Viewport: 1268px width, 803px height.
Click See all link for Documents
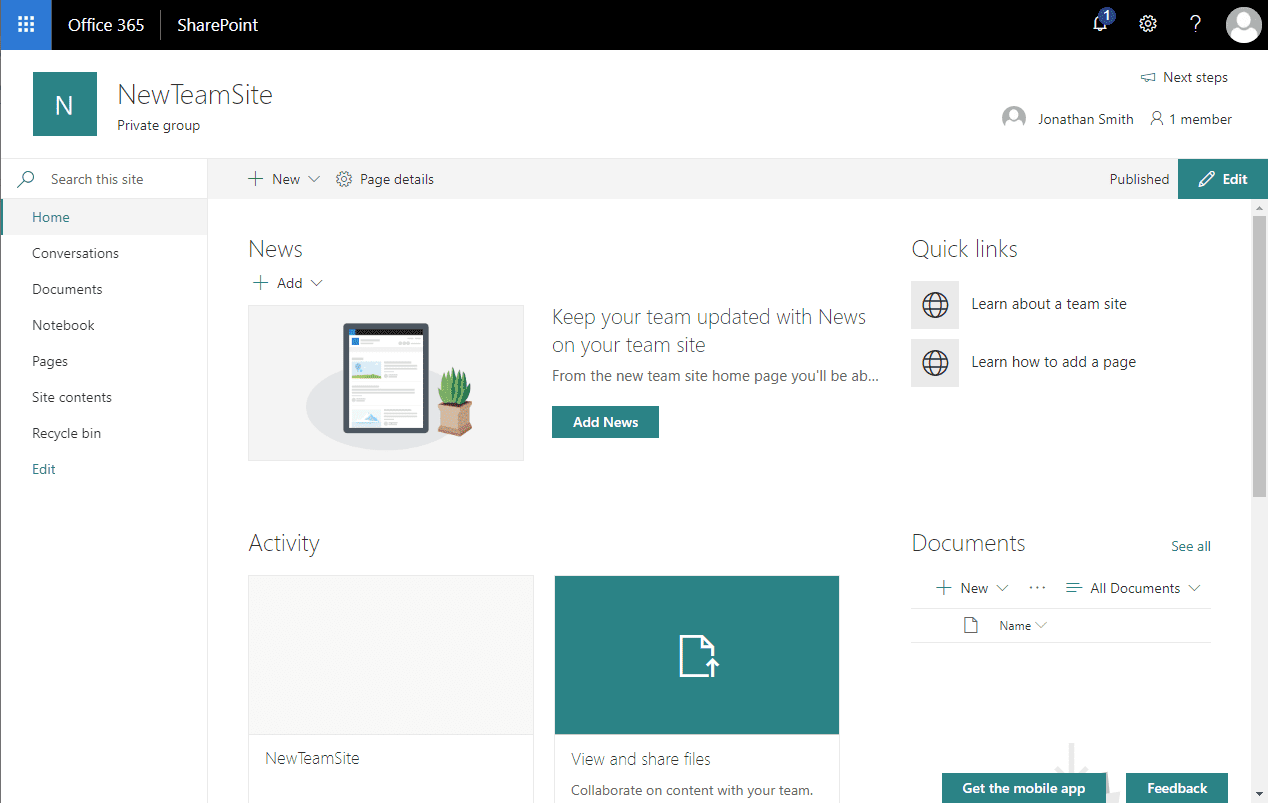pos(1191,546)
